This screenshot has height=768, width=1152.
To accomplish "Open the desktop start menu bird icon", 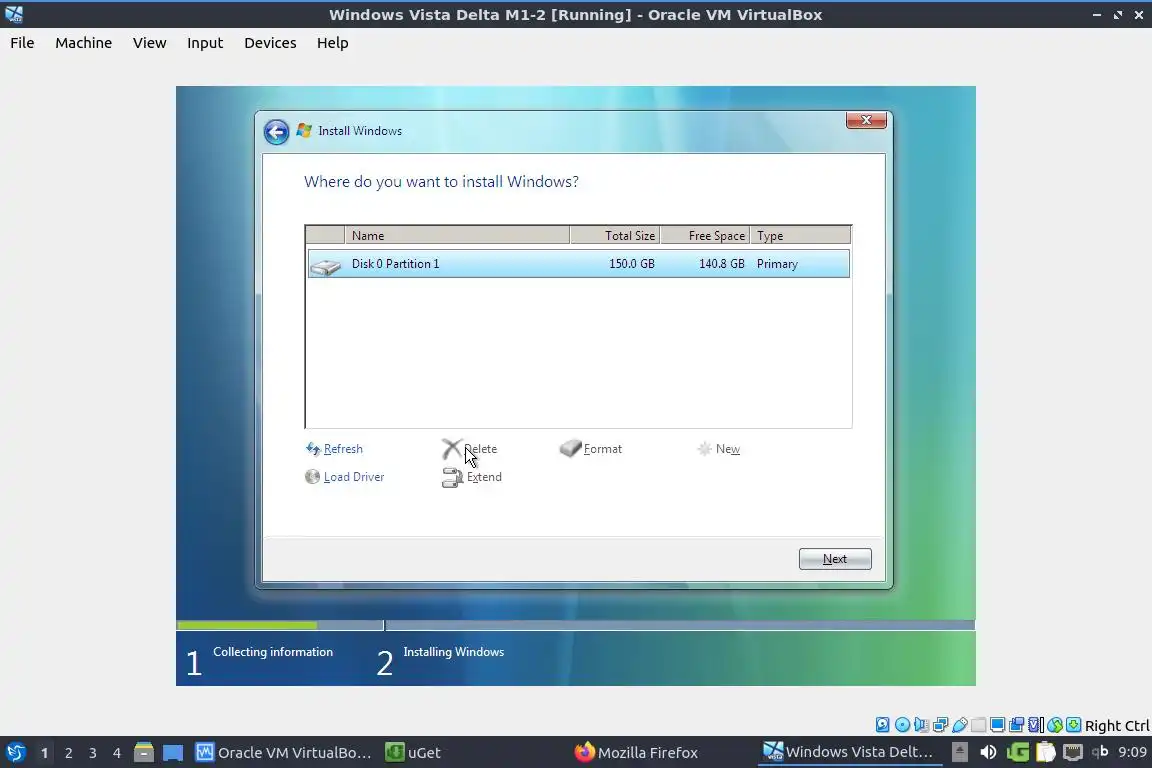I will [15, 752].
